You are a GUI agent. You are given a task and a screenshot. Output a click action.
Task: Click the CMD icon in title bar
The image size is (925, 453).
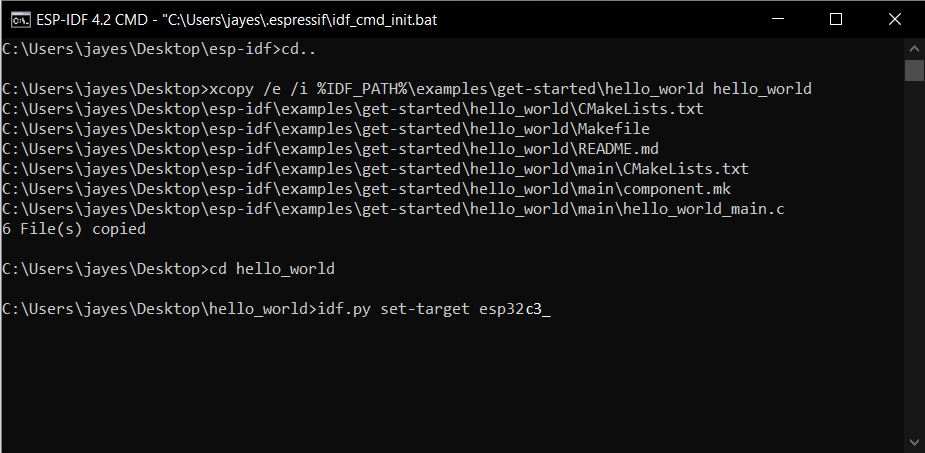click(21, 19)
